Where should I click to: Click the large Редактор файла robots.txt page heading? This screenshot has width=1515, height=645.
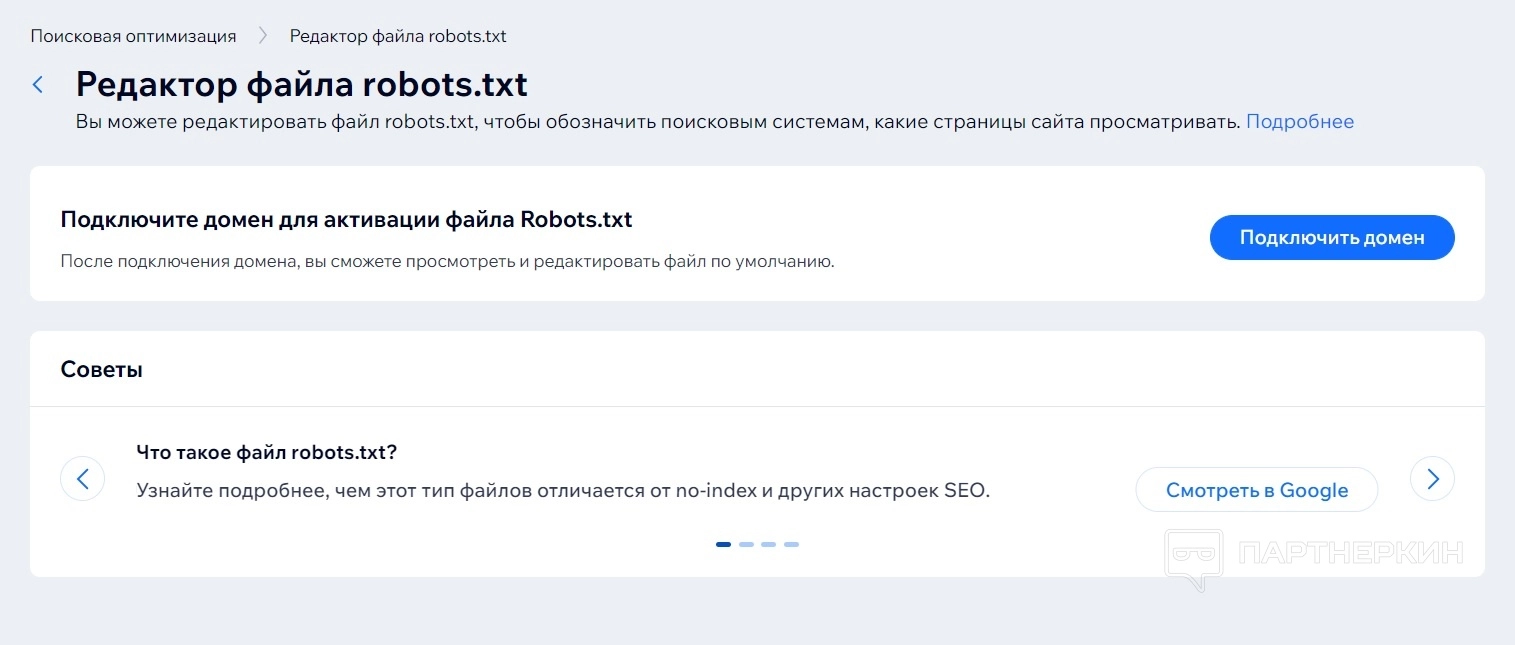[302, 84]
